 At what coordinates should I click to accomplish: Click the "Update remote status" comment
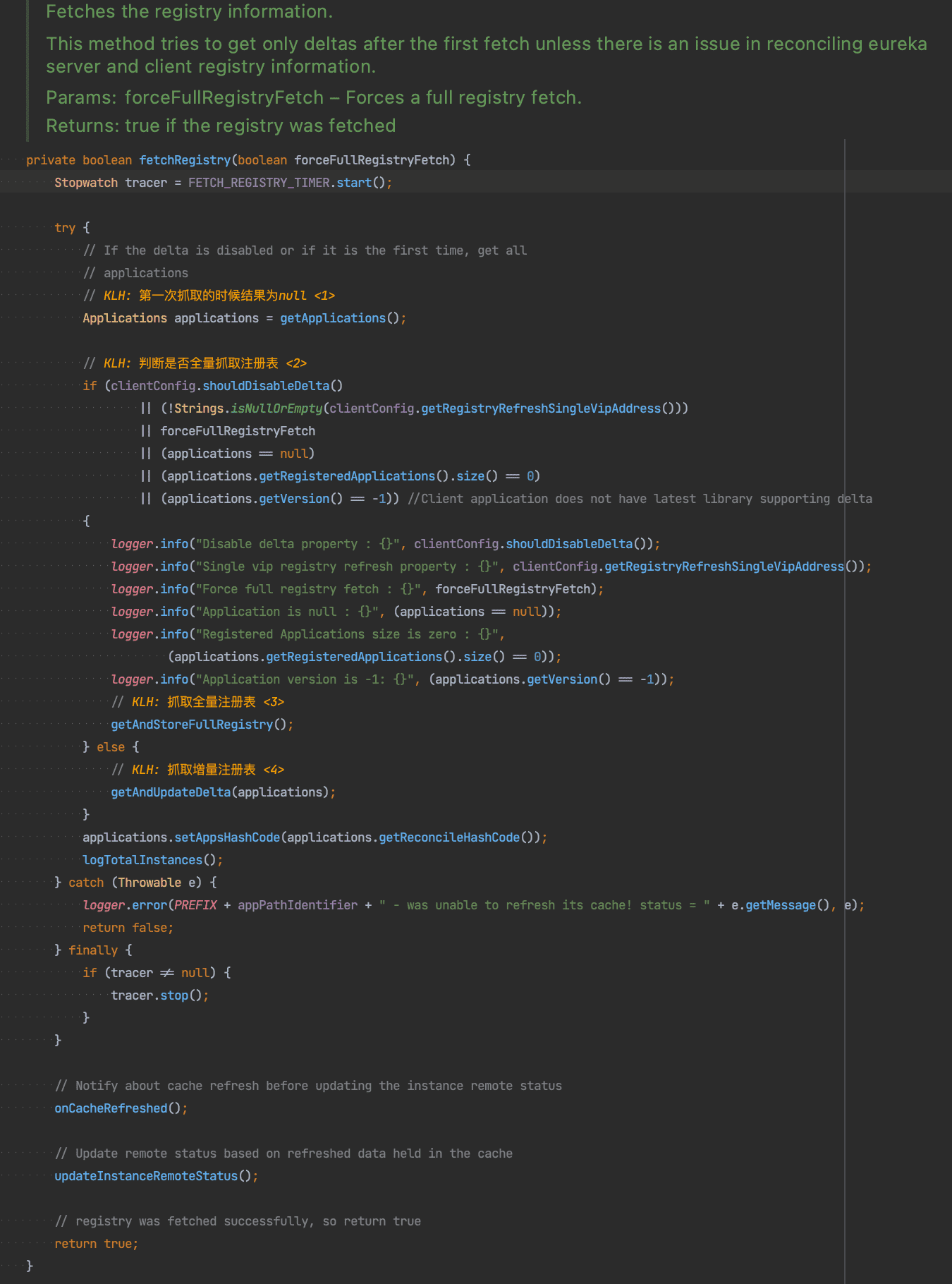click(x=283, y=1153)
